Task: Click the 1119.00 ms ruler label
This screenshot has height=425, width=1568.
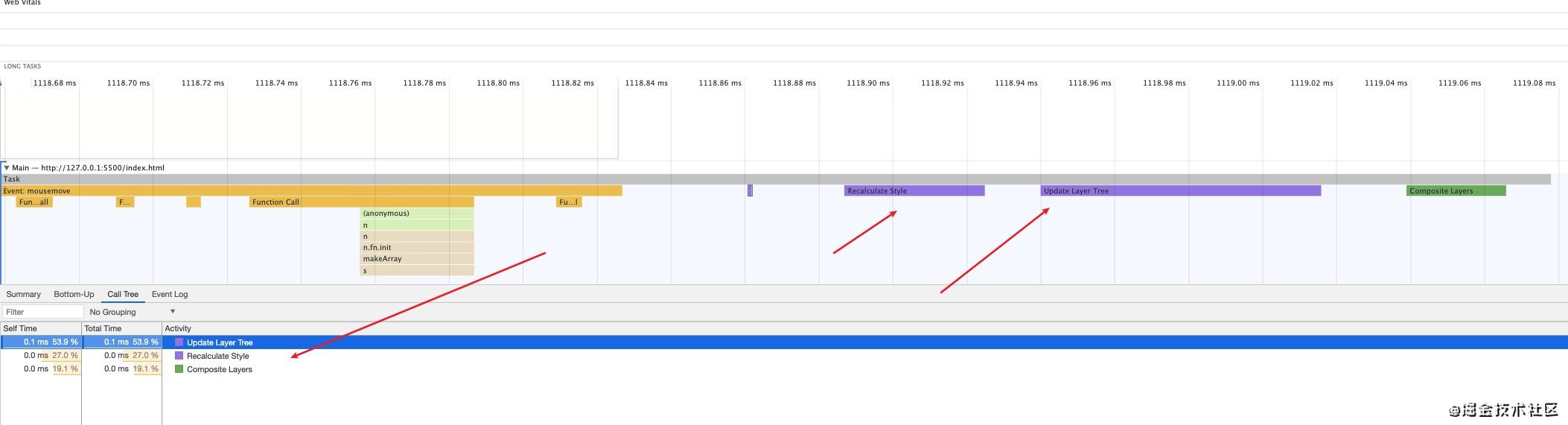Action: click(1238, 83)
